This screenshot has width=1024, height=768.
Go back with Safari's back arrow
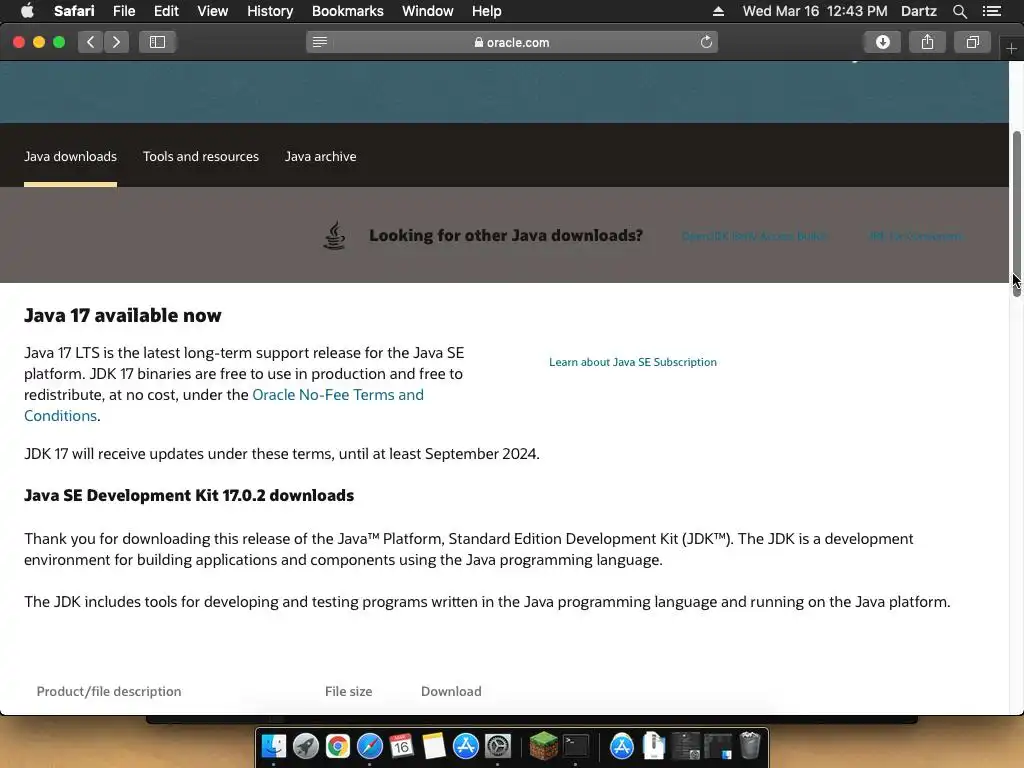point(90,42)
